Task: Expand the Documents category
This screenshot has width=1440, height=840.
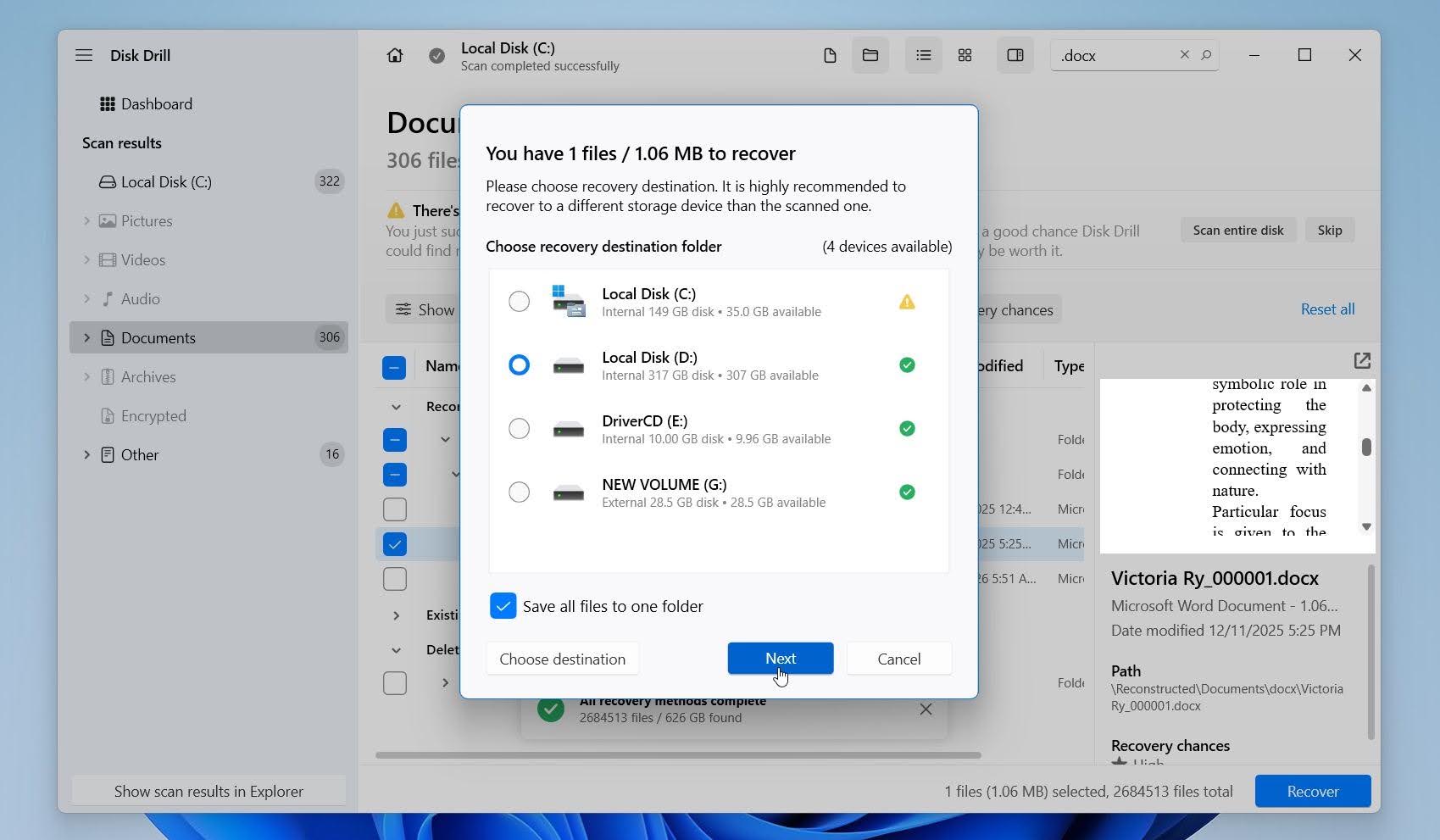Action: (86, 337)
